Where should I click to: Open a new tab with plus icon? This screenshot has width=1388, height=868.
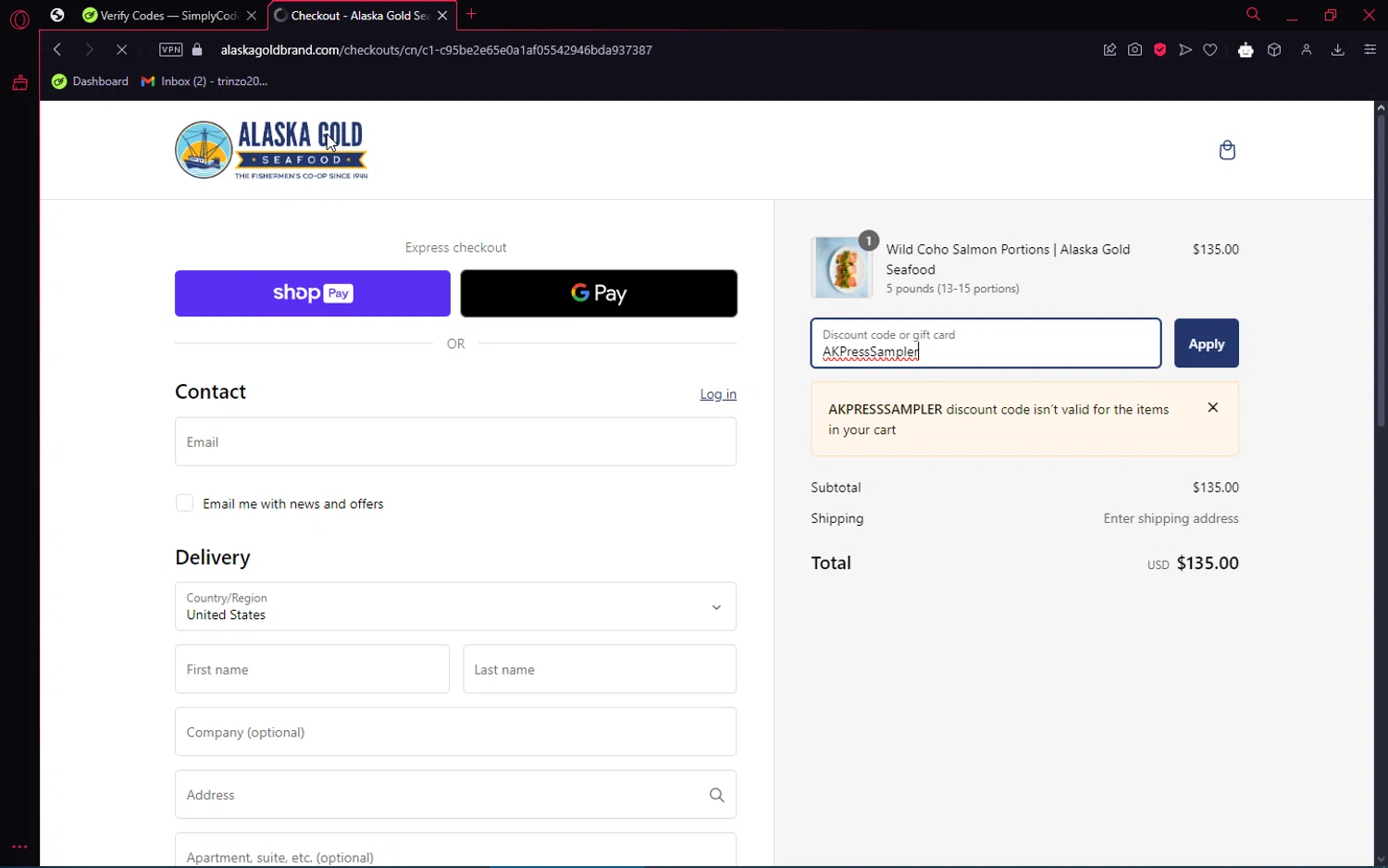click(x=472, y=14)
